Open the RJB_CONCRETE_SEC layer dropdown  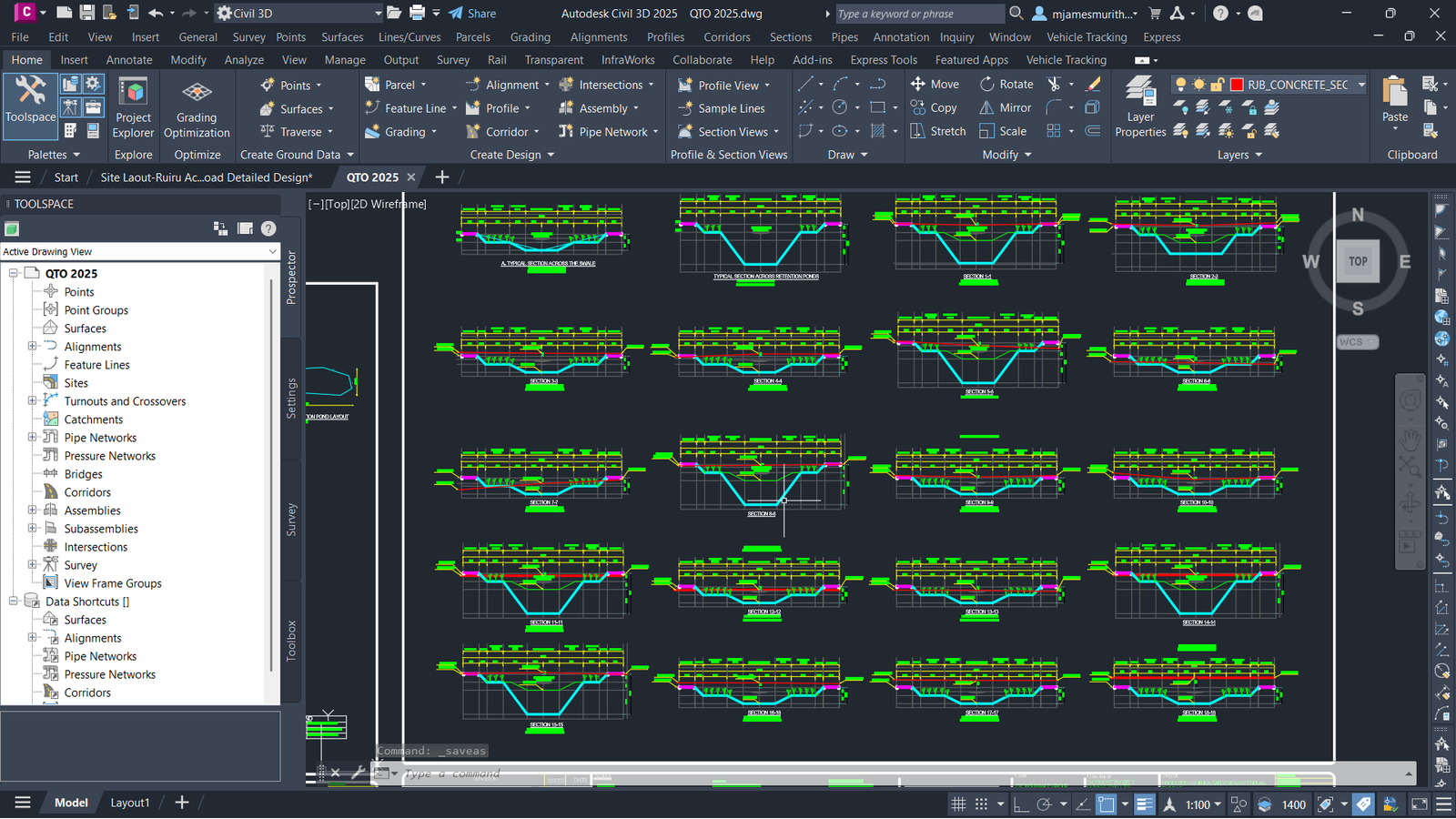point(1361,85)
